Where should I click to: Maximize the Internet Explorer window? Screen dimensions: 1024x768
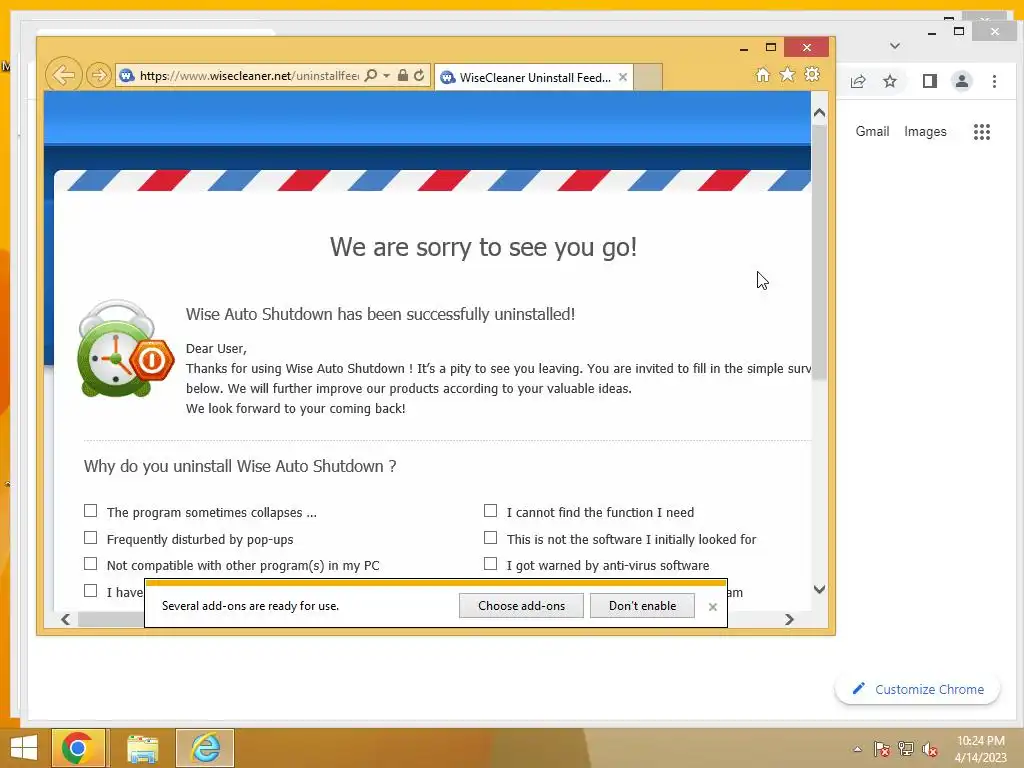point(771,47)
